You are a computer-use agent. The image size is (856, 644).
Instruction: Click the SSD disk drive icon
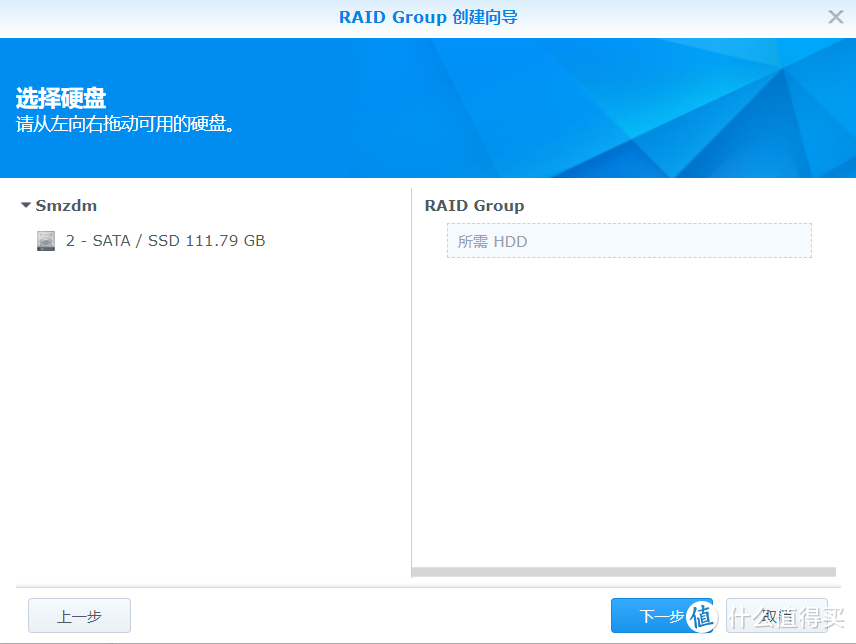(x=46, y=241)
